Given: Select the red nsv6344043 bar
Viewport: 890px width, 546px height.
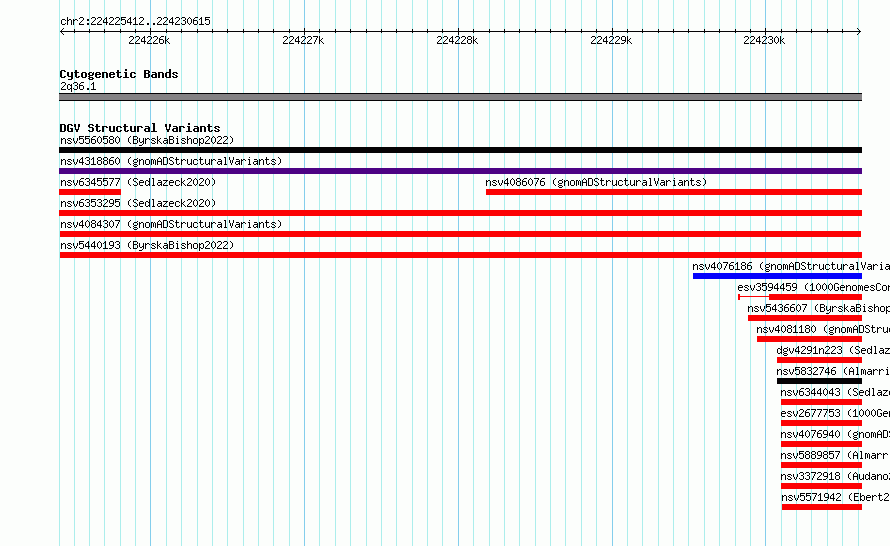Looking at the screenshot, I should pyautogui.click(x=821, y=402).
